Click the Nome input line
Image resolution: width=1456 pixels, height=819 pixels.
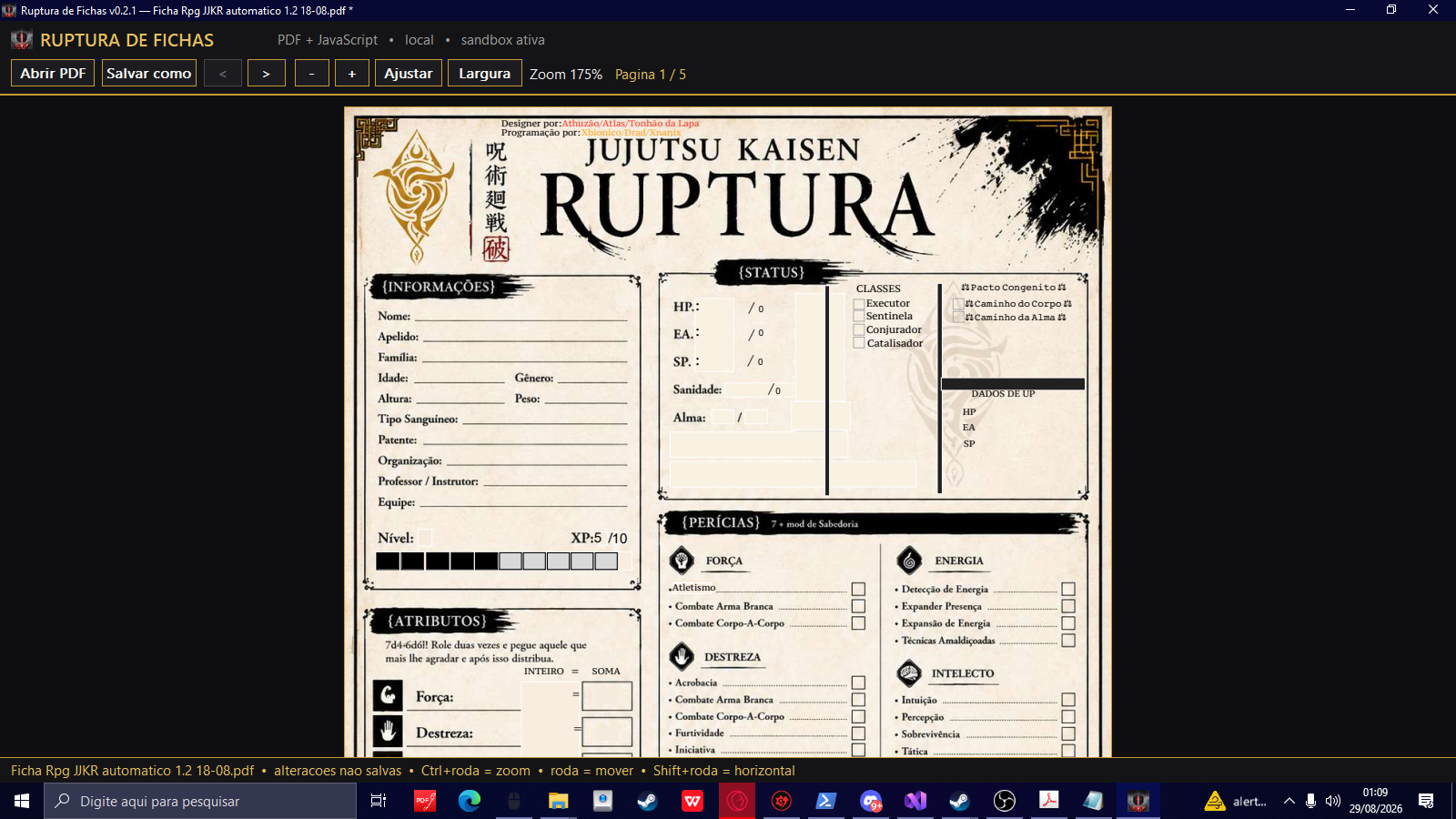pyautogui.click(x=521, y=315)
